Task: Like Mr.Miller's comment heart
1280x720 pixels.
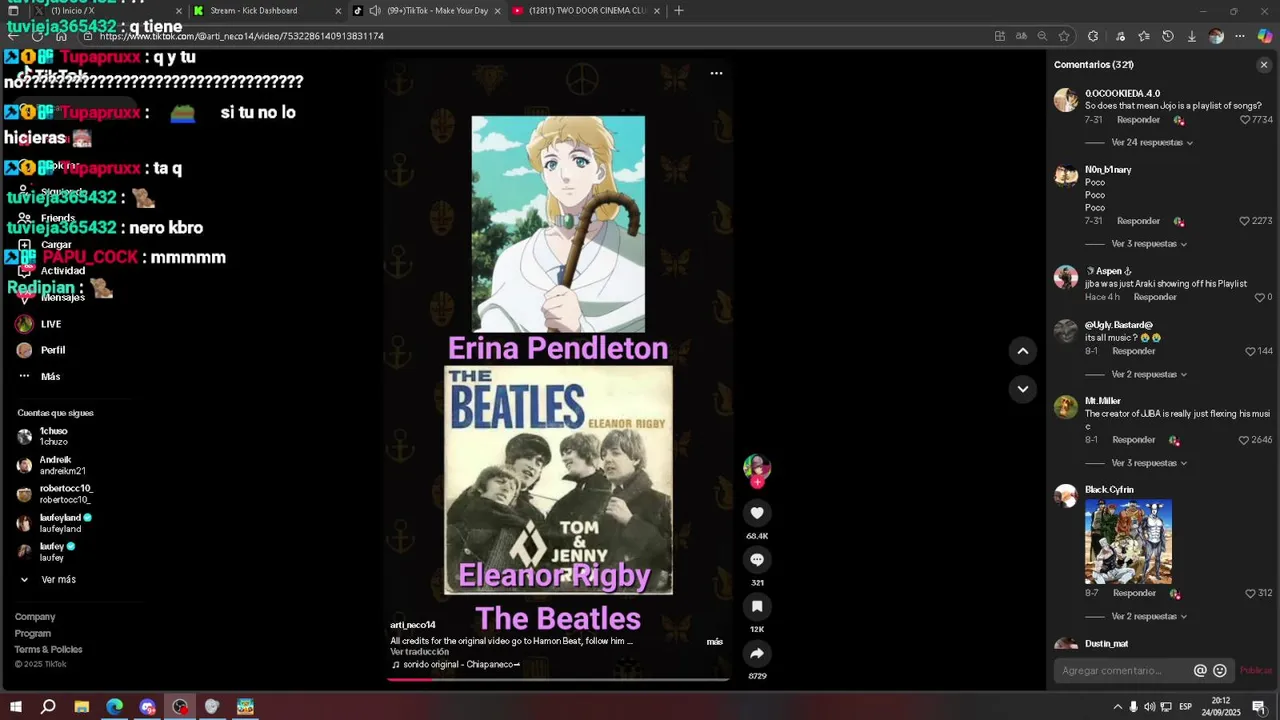Action: 1245,440
